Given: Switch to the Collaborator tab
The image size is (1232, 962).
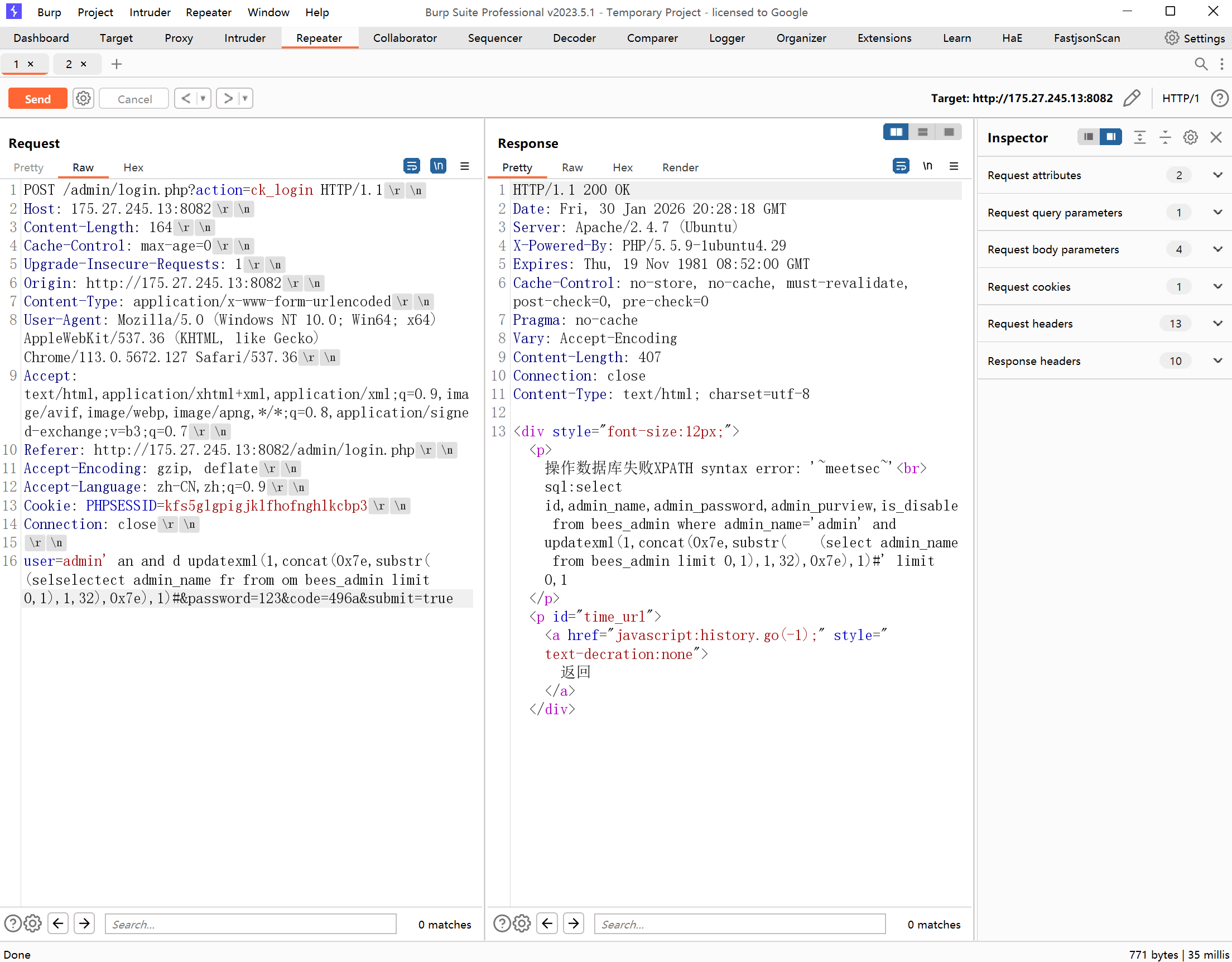Looking at the screenshot, I should click(405, 38).
